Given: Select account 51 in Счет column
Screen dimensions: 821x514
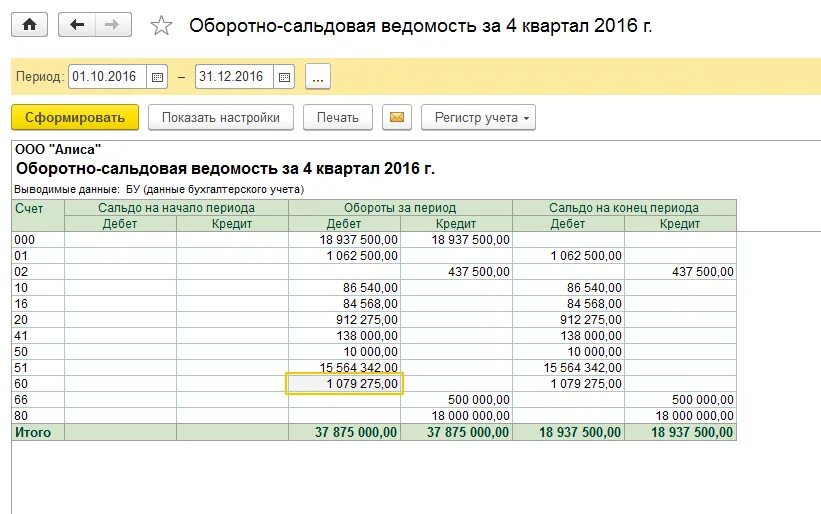Looking at the screenshot, I should 38,367.
